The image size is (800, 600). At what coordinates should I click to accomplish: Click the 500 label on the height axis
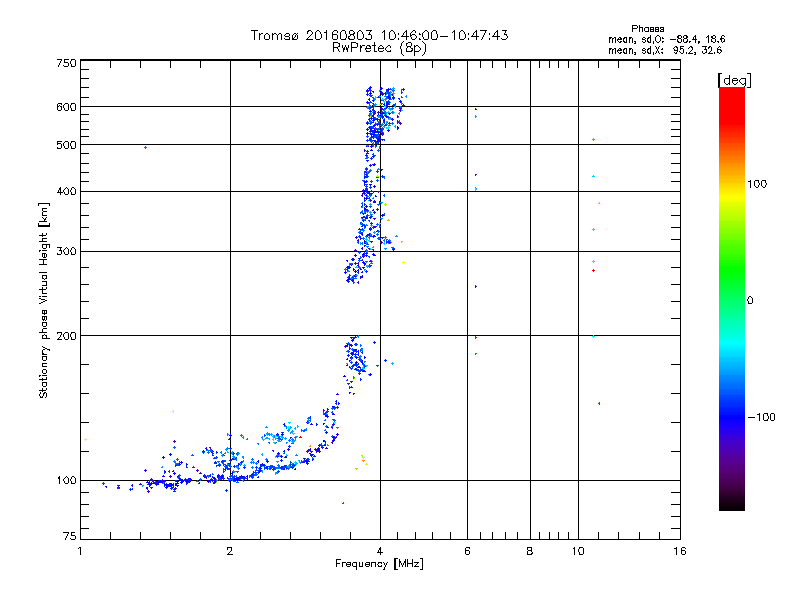pos(66,145)
